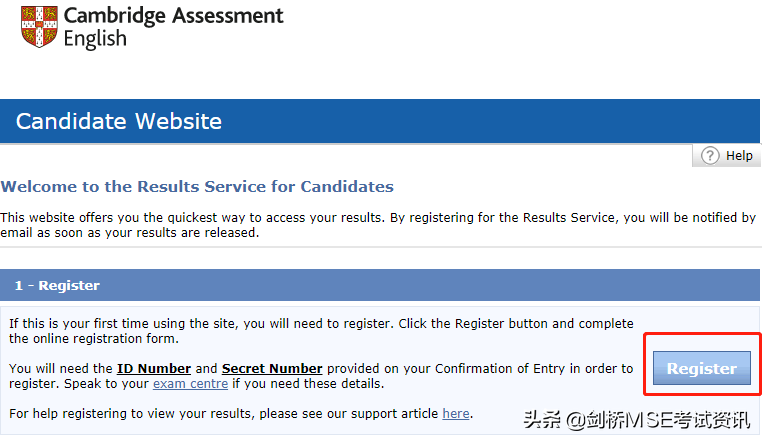Click the Help question mark icon

click(710, 156)
